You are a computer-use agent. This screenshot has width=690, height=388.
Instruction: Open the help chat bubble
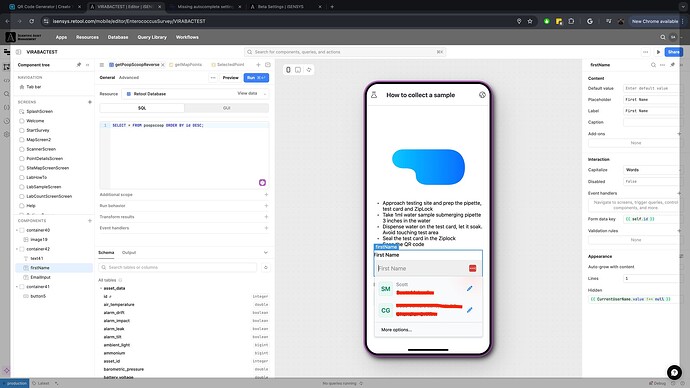tap(674, 372)
